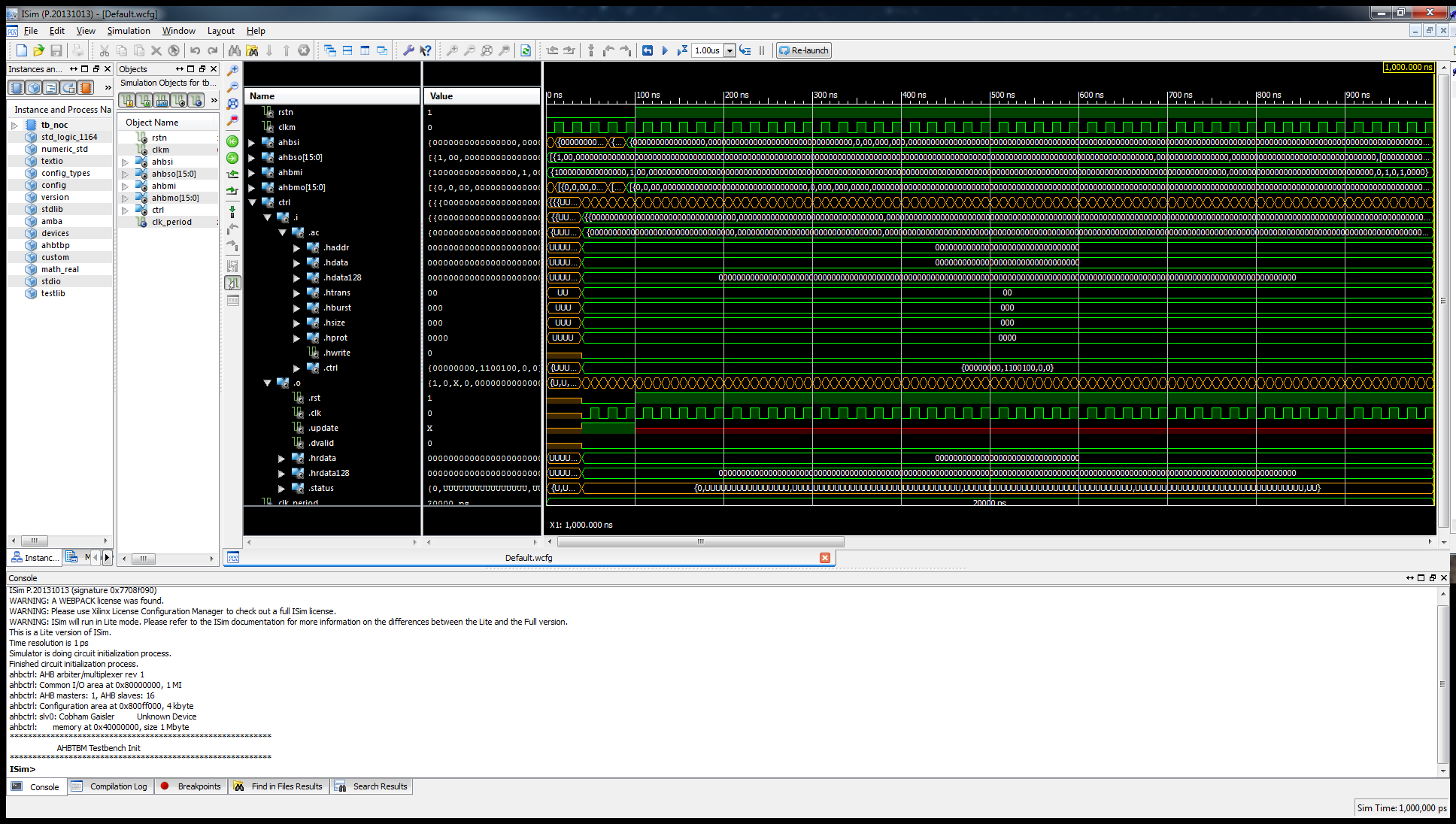This screenshot has height=824, width=1456.
Task: Click the Undo arrow toolbar icon
Action: (x=196, y=50)
